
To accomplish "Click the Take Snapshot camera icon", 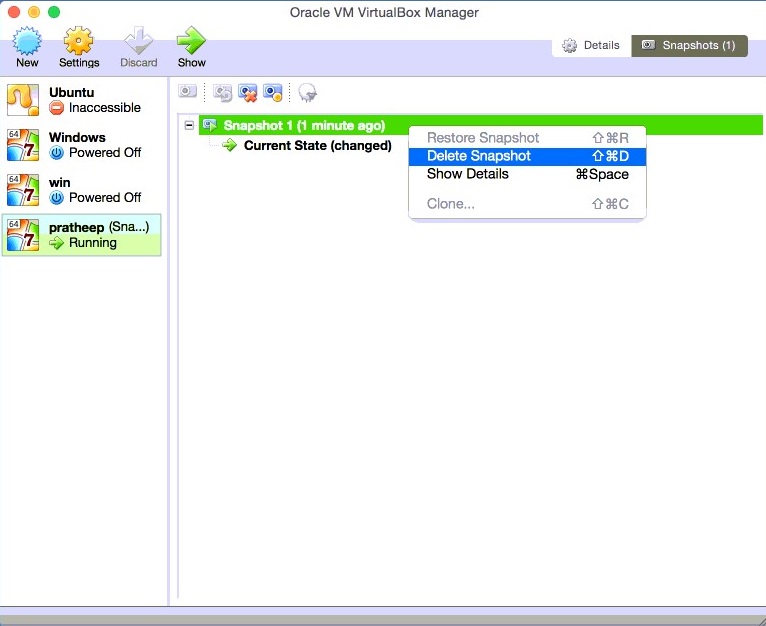I will (187, 91).
